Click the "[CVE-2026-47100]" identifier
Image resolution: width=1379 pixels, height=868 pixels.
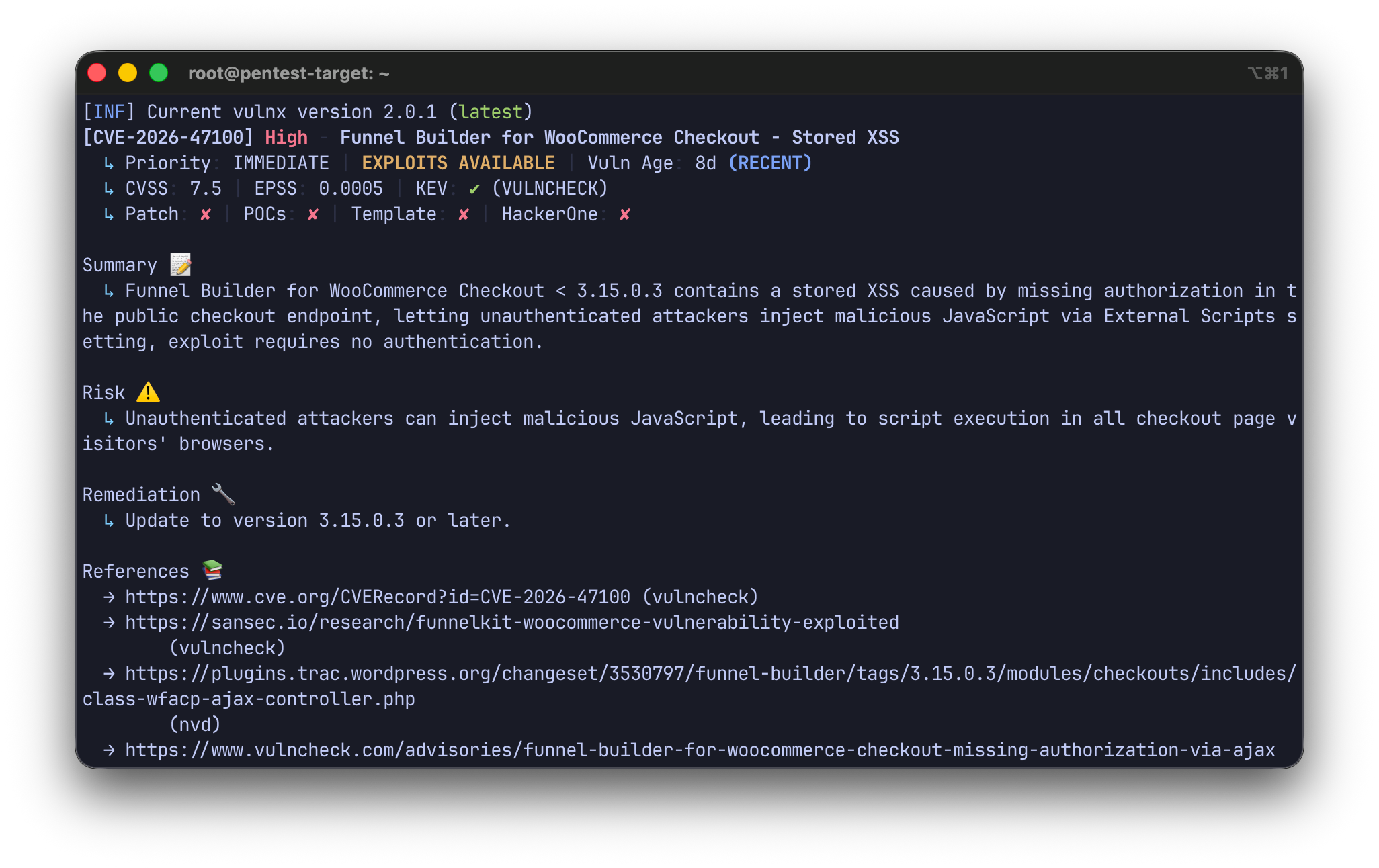coord(168,137)
